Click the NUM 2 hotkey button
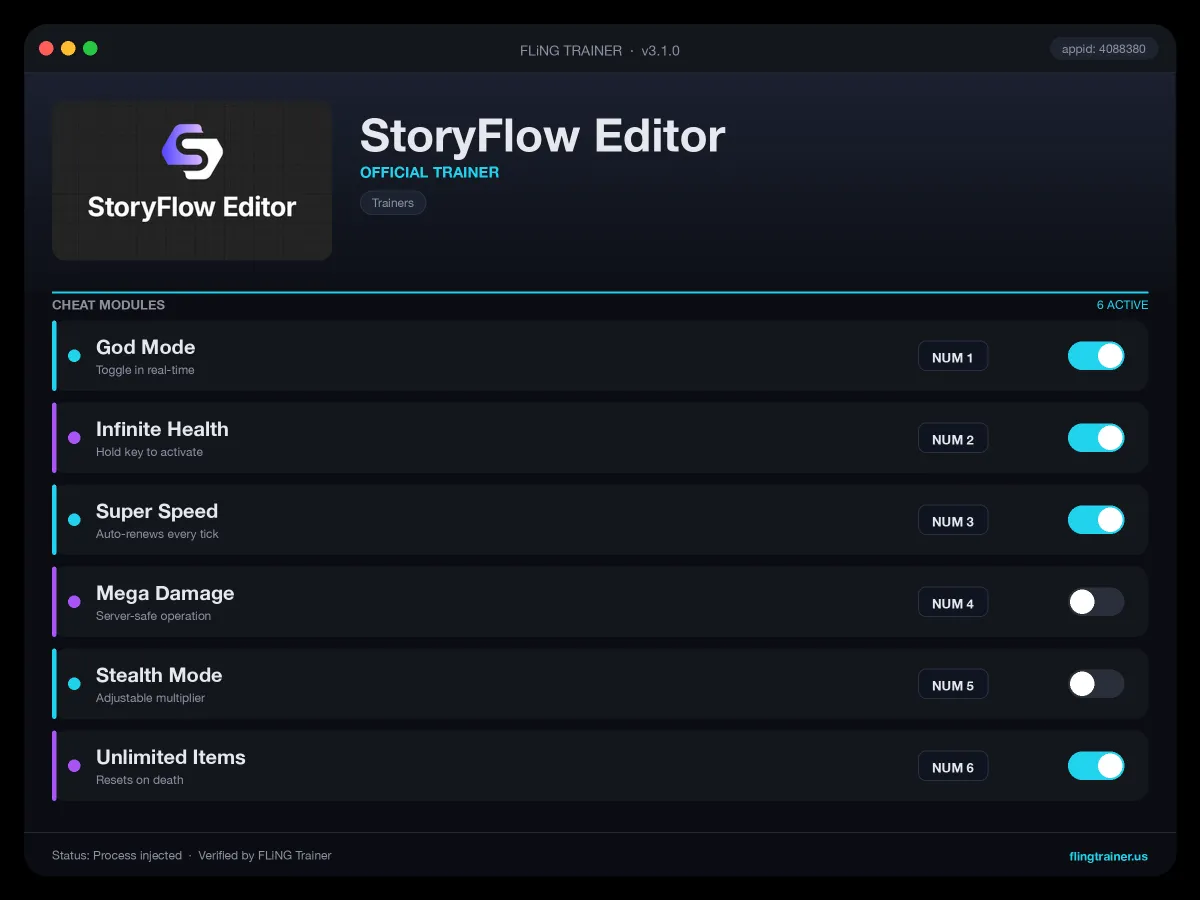This screenshot has width=1200, height=900. (x=953, y=439)
